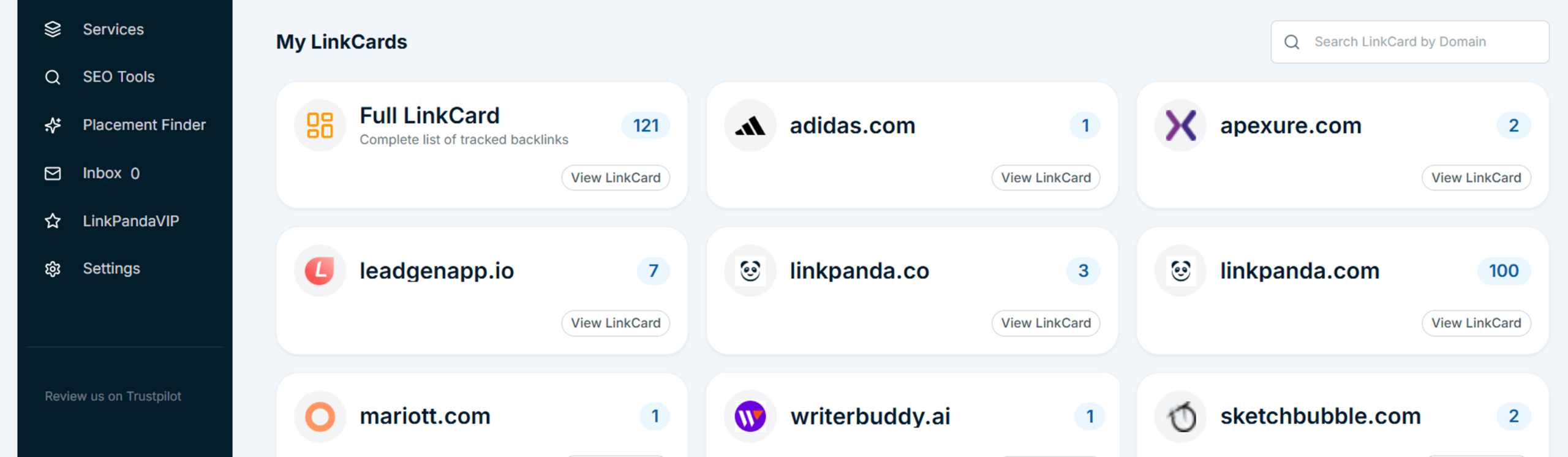The image size is (1568, 457).
Task: Click the orange Full LinkCard grid icon
Action: [320, 125]
